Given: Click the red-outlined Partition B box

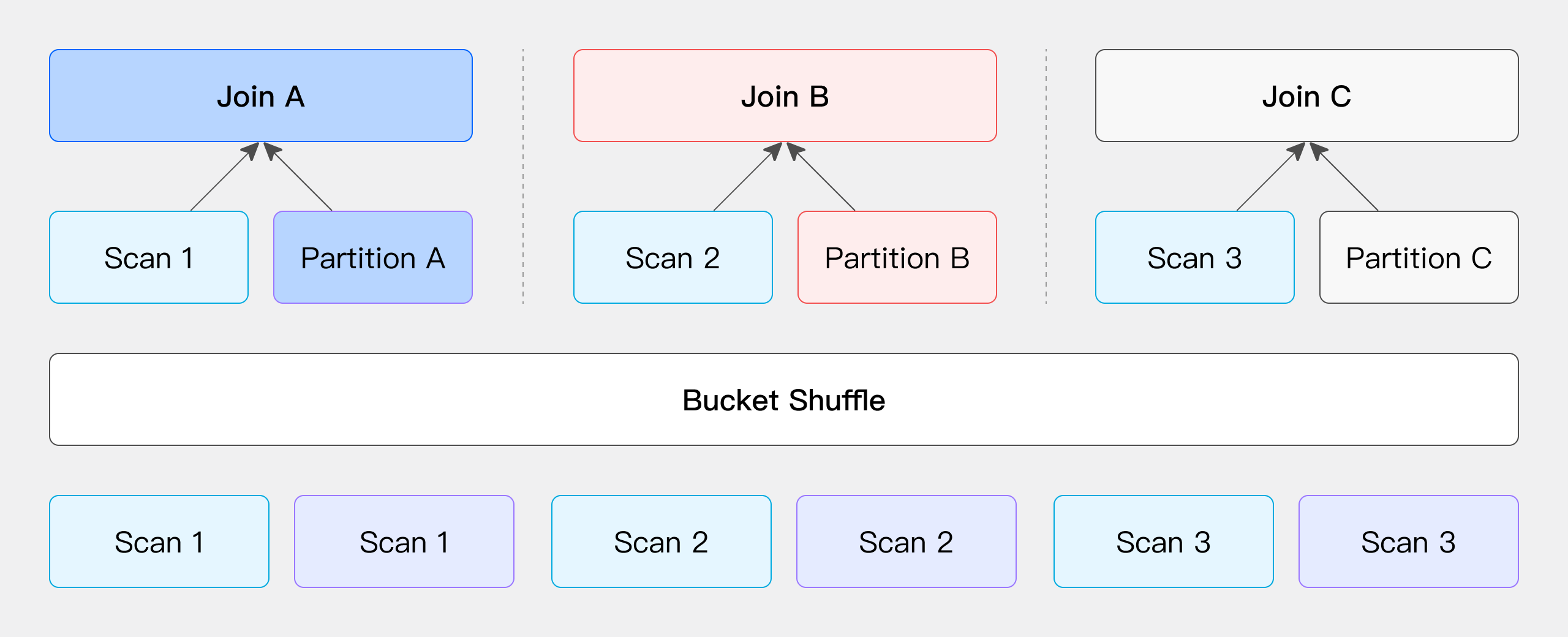Looking at the screenshot, I should tap(897, 257).
